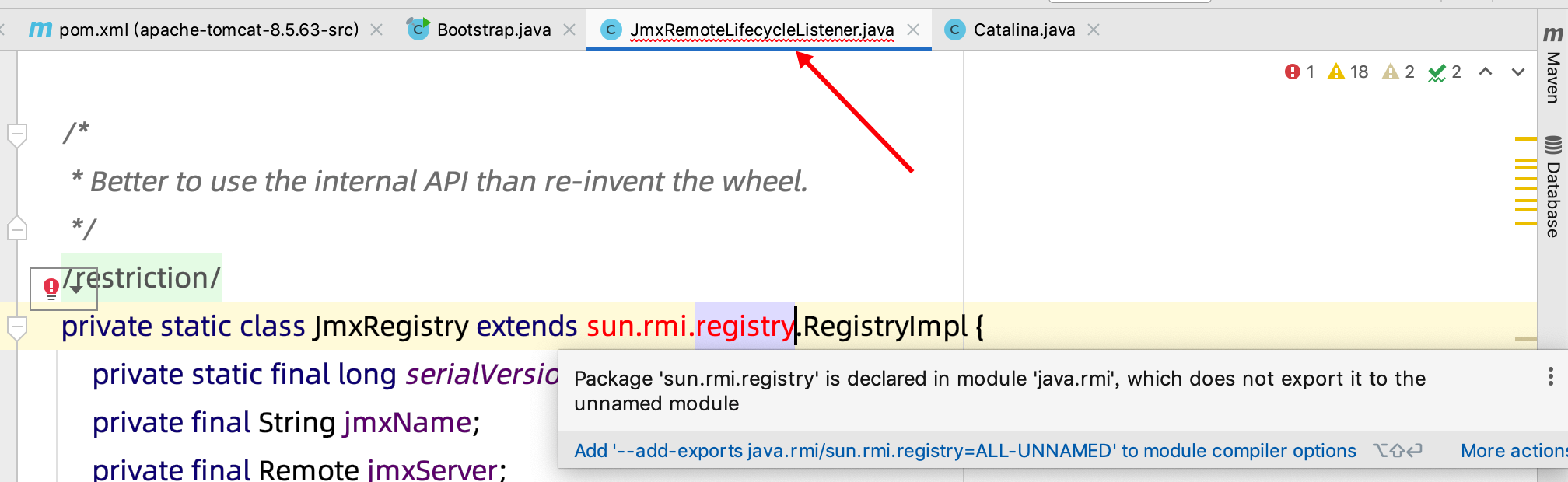Apply the add-exports compiler options fix

coord(964,451)
